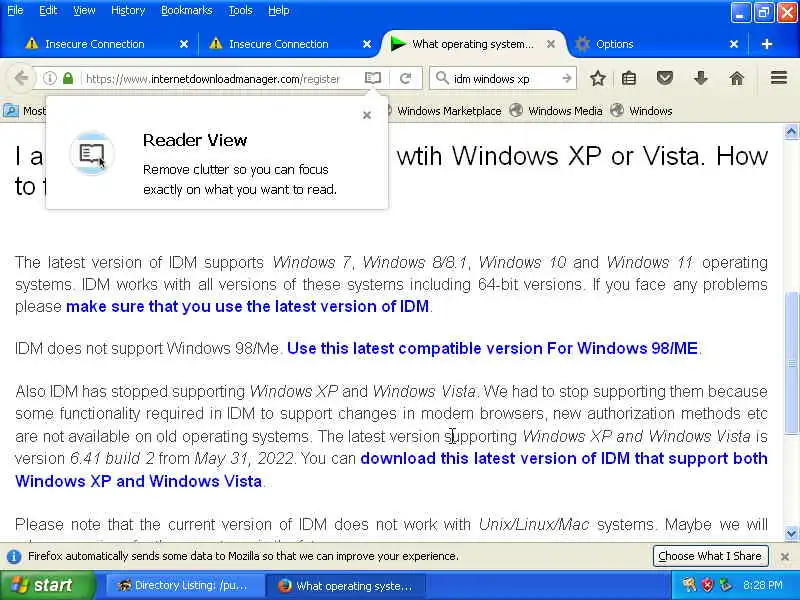Open the Windows bookmark

pos(642,111)
